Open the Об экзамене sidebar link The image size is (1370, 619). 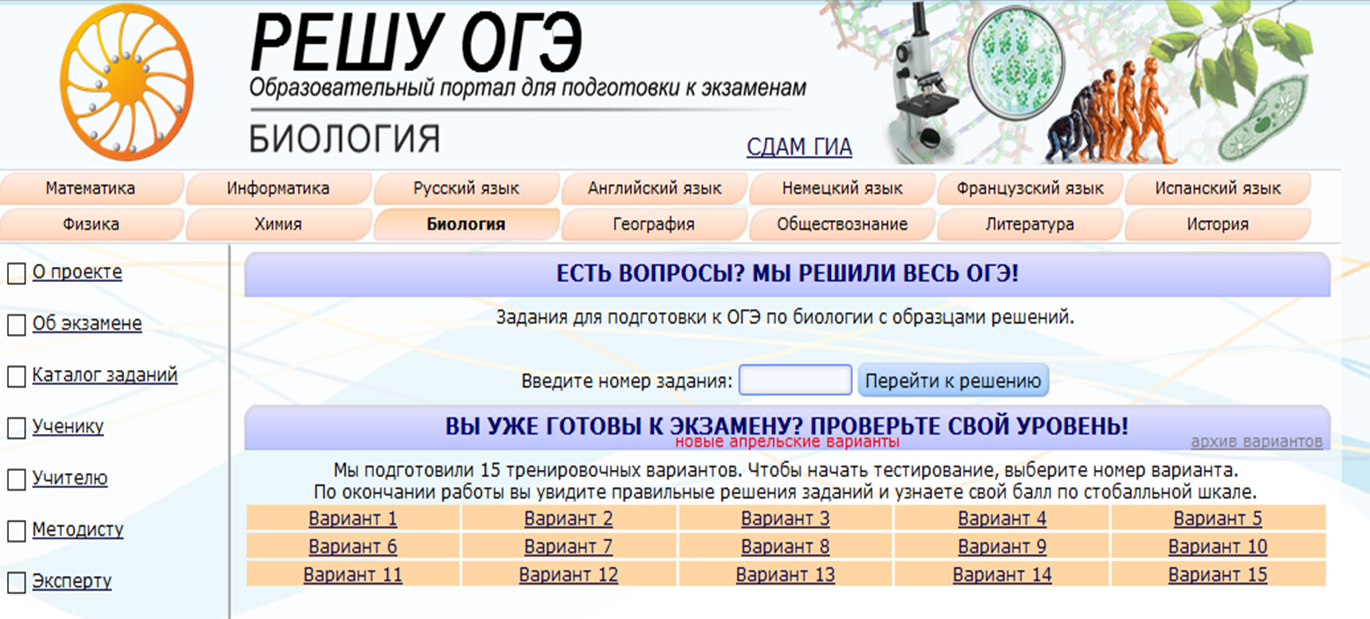87,324
